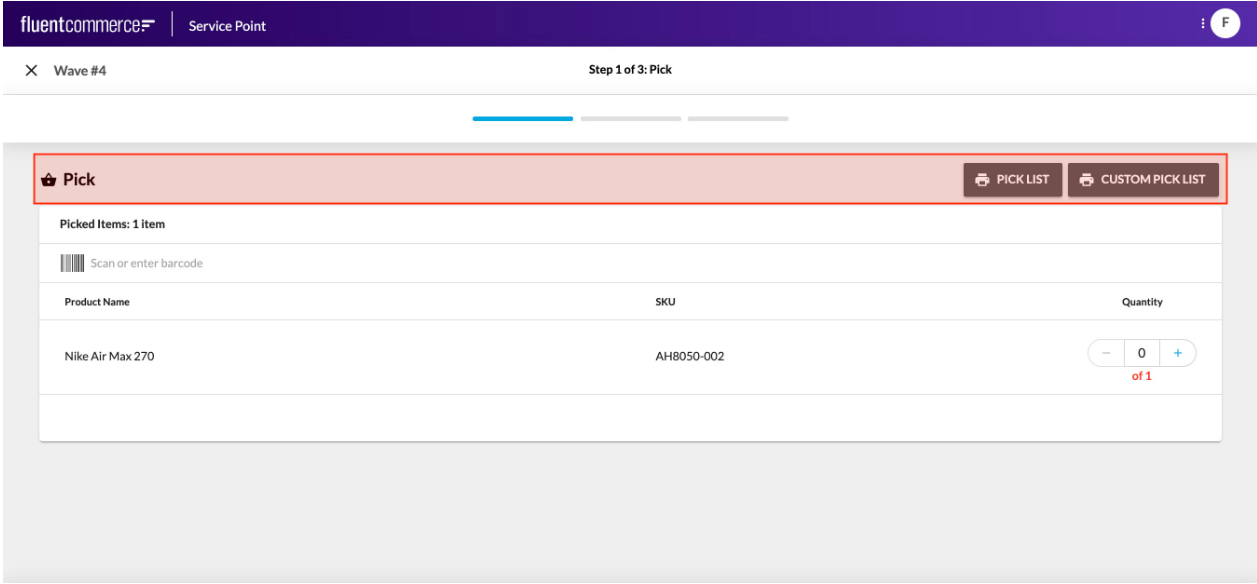
Task: Print the Custom Pick List
Action: click(x=1142, y=180)
